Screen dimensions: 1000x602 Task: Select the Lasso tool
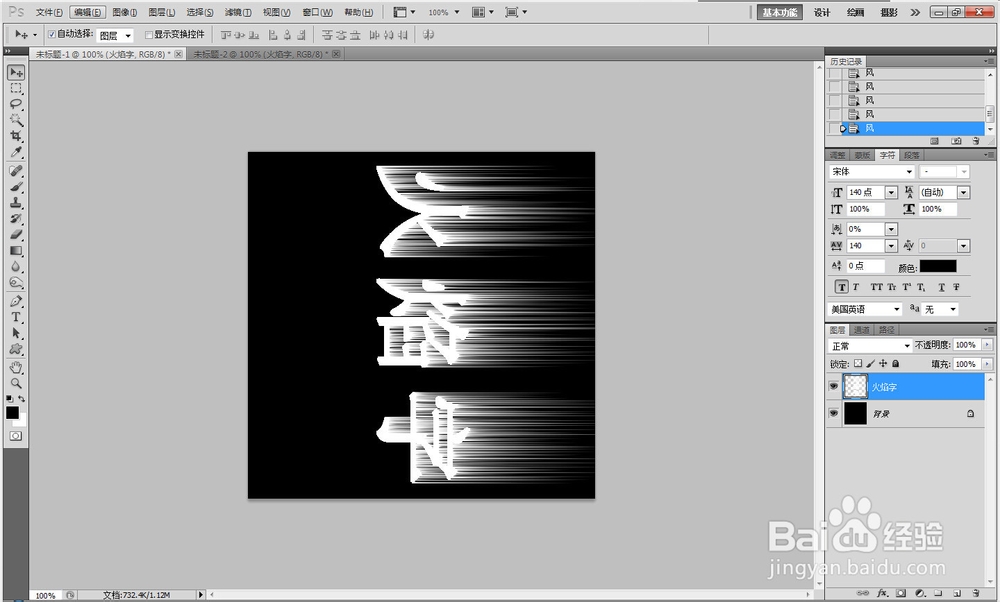(x=16, y=104)
